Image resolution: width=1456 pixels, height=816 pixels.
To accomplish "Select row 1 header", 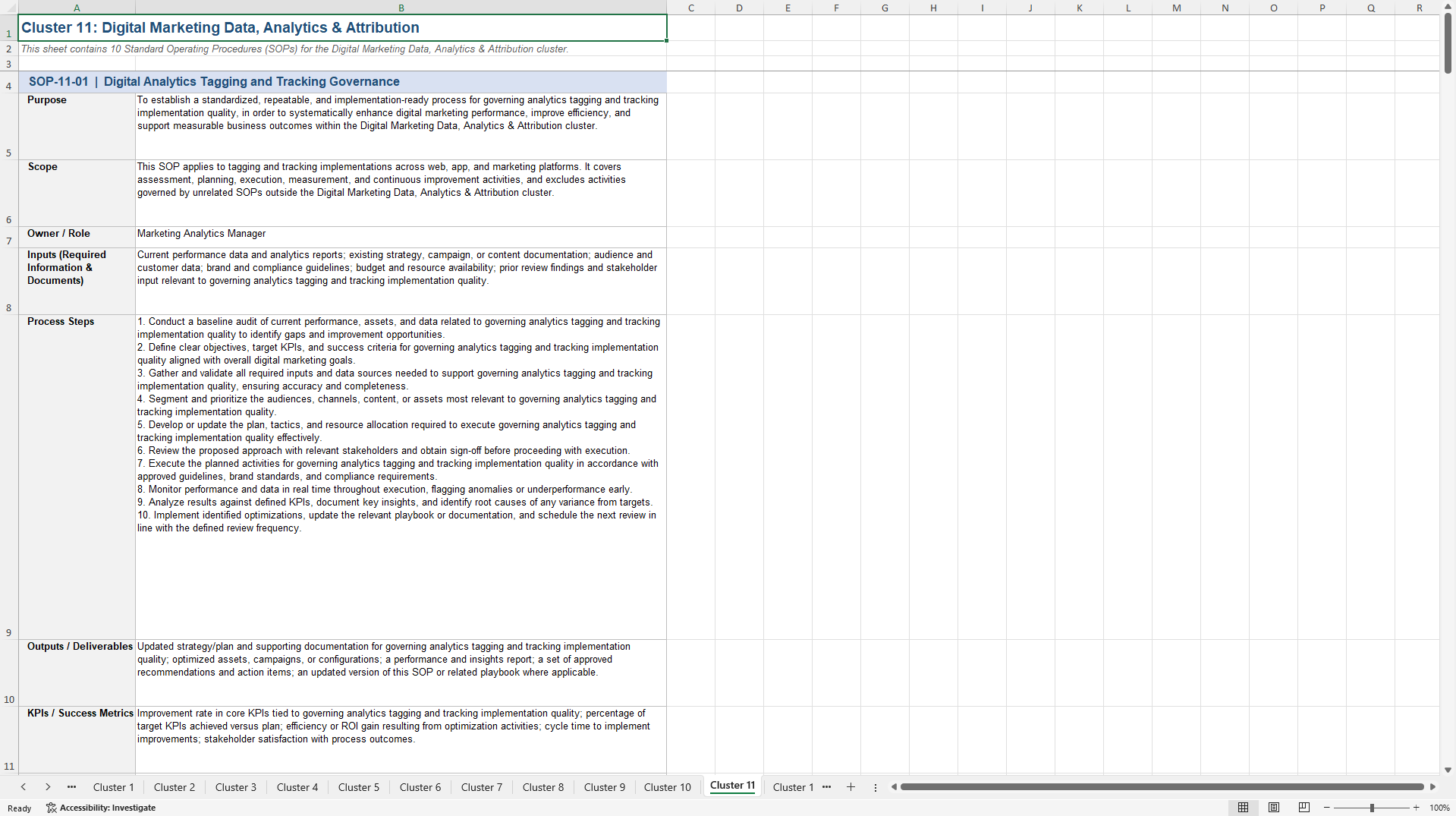I will point(9,28).
